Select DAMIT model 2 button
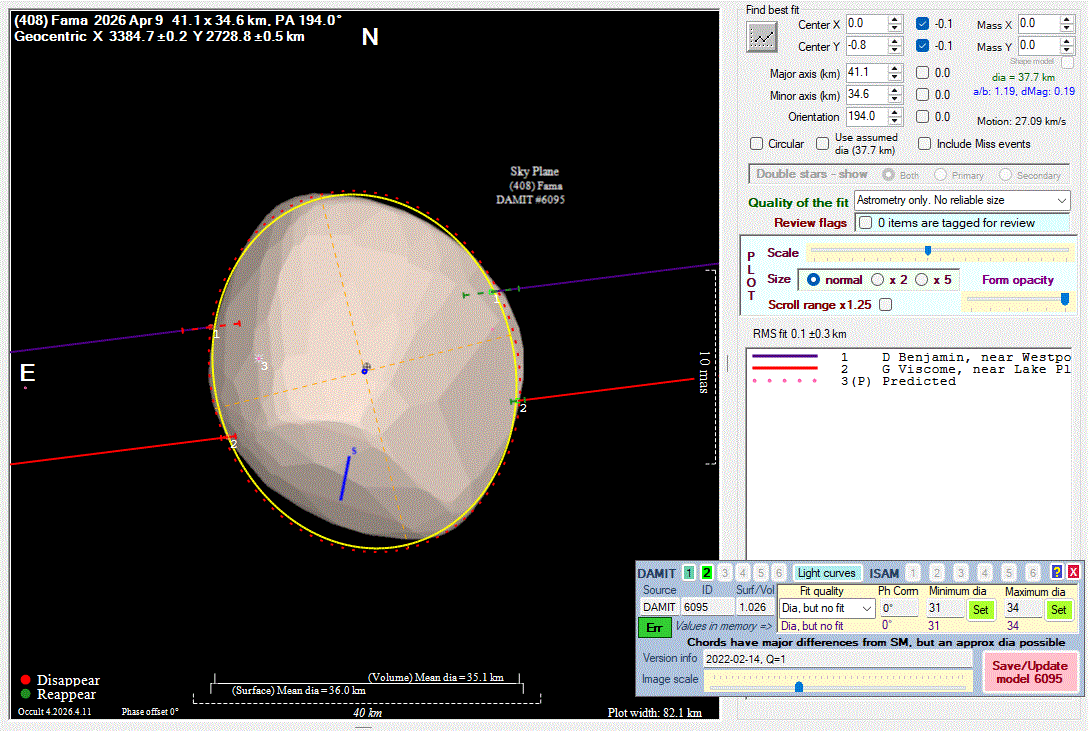This screenshot has width=1088, height=731. click(707, 573)
